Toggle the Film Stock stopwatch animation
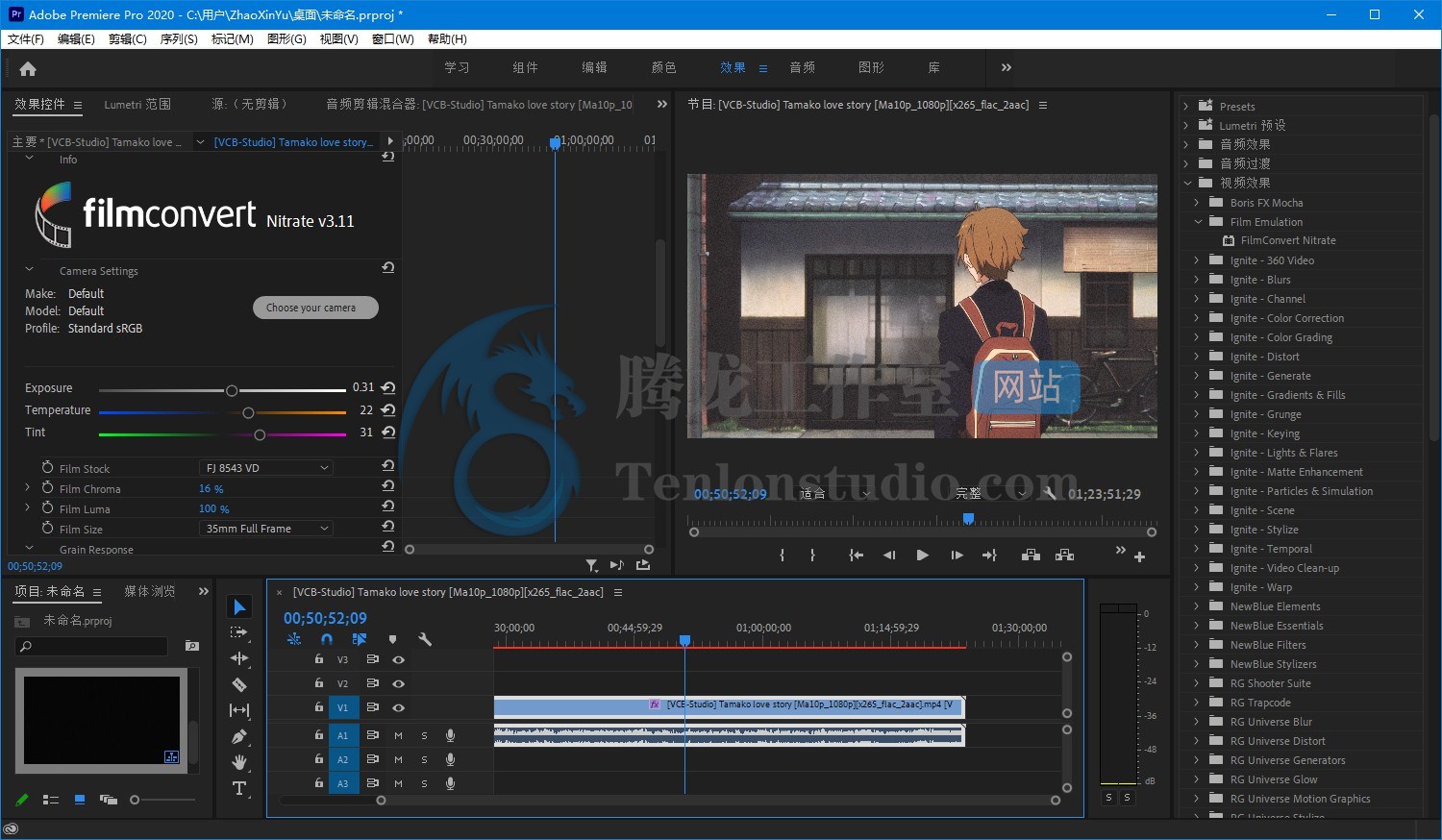This screenshot has height=840, width=1442. click(47, 467)
